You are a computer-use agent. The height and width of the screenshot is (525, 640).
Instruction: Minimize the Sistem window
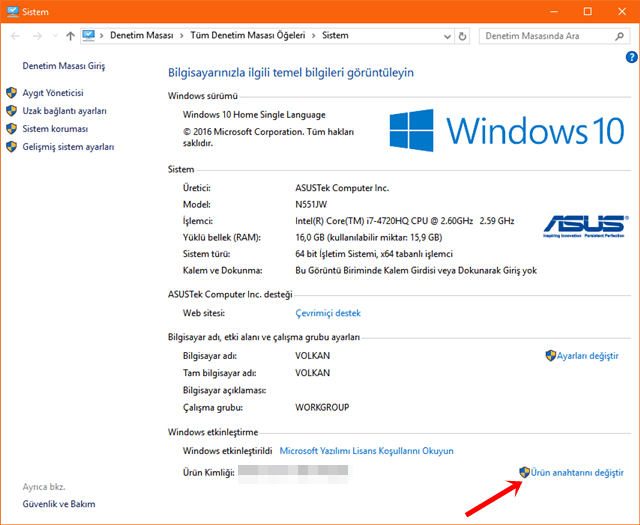click(x=553, y=11)
